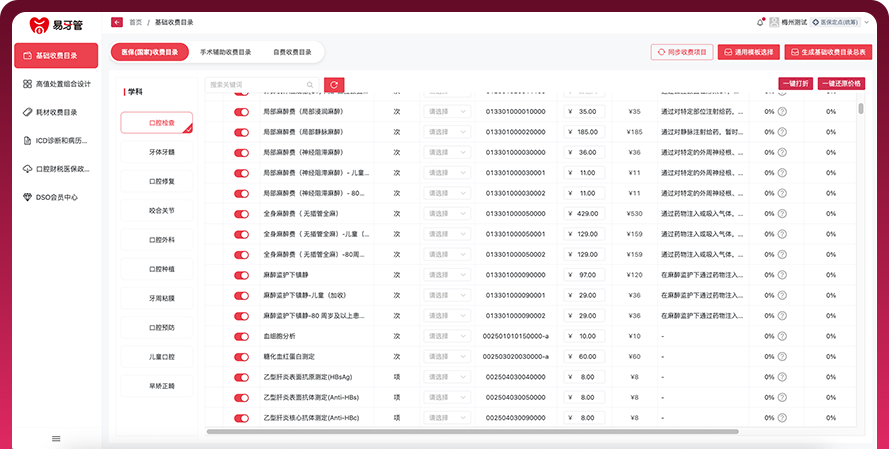Open 请选择 dropdown in 麻醉监护下镇静-儿童（加收）row
Screen dimensions: 889x449
click(447, 295)
